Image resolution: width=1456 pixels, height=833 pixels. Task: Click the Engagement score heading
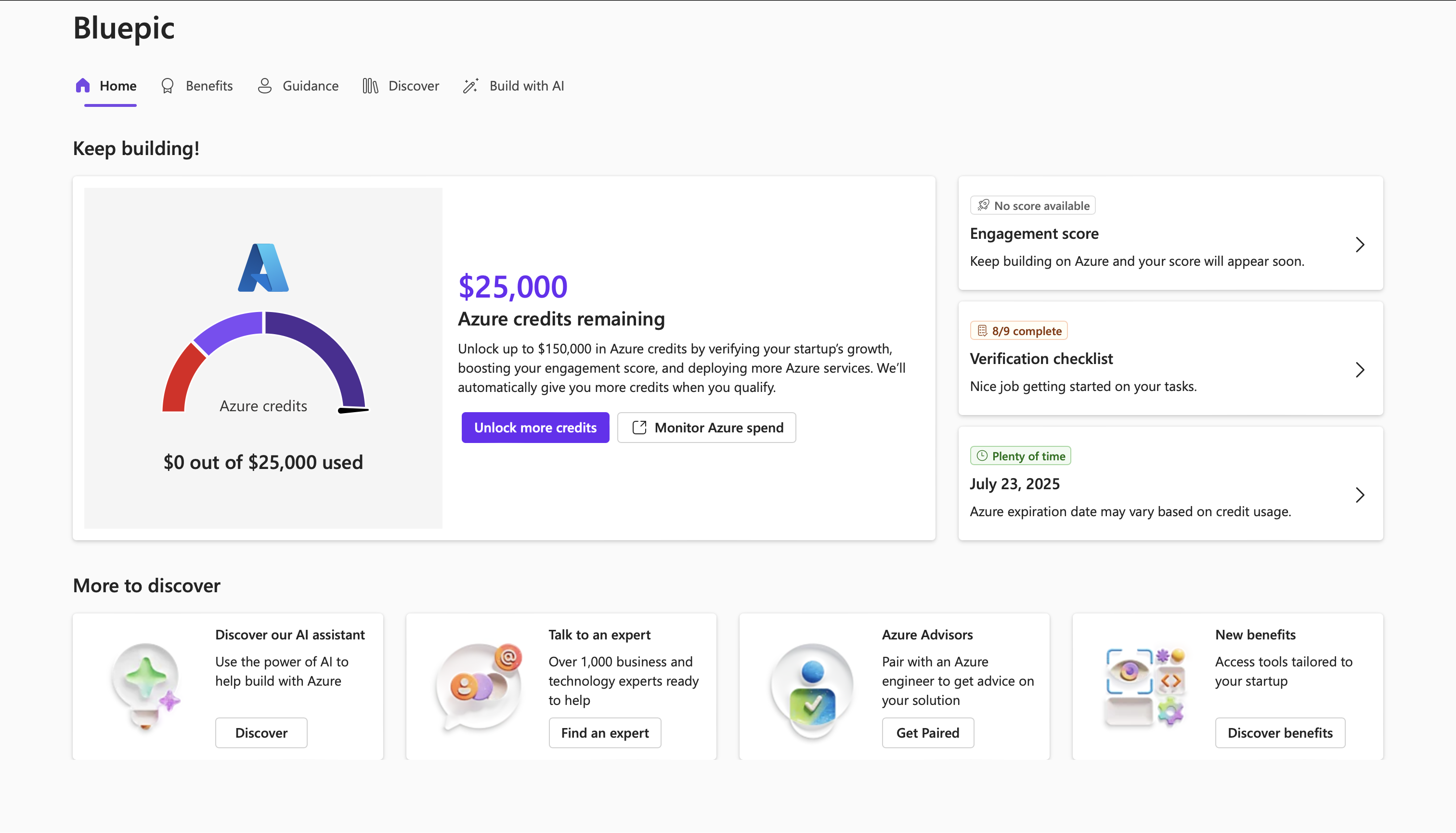(x=1034, y=234)
